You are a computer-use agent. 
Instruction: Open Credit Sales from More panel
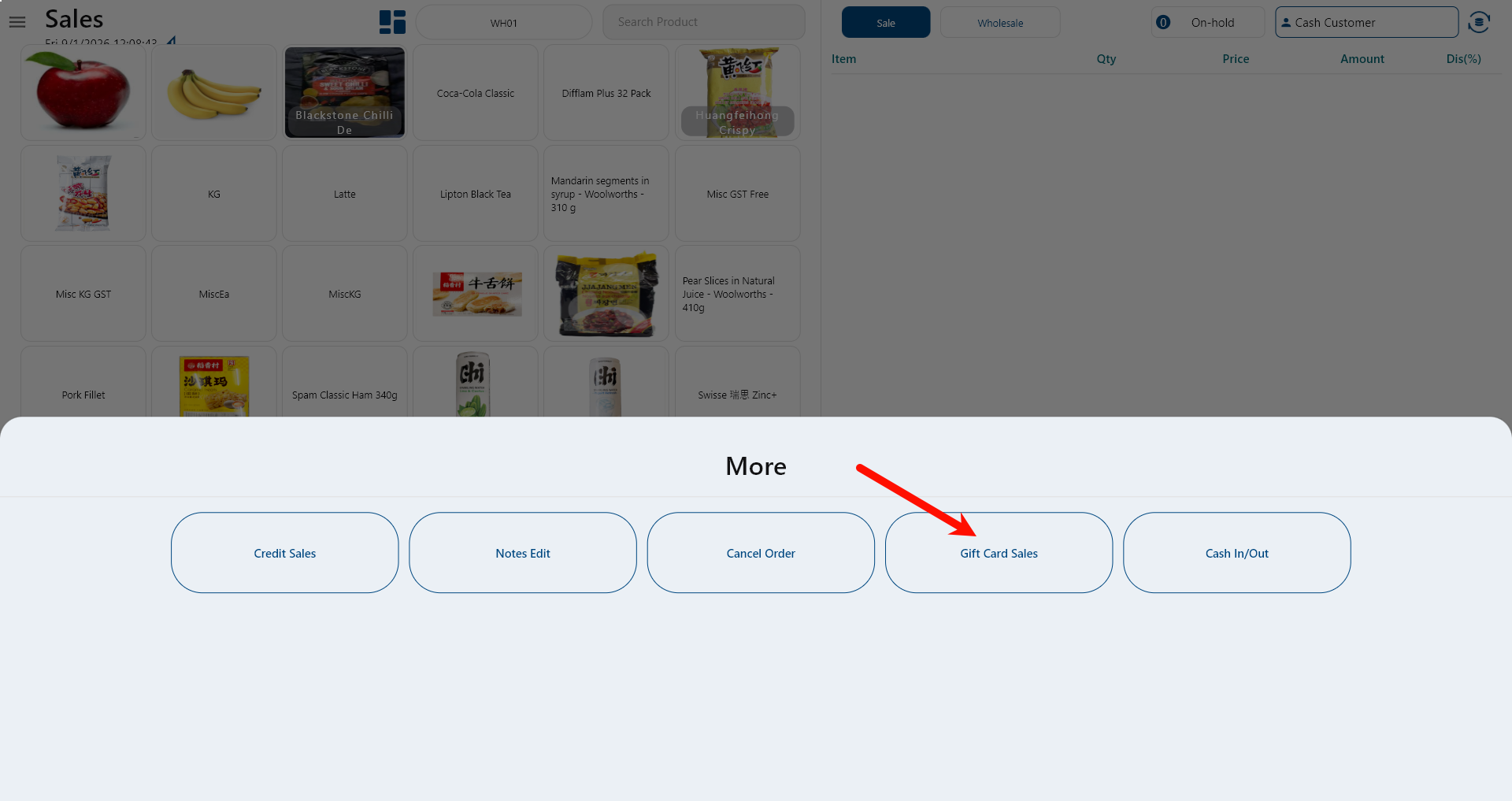pos(285,553)
